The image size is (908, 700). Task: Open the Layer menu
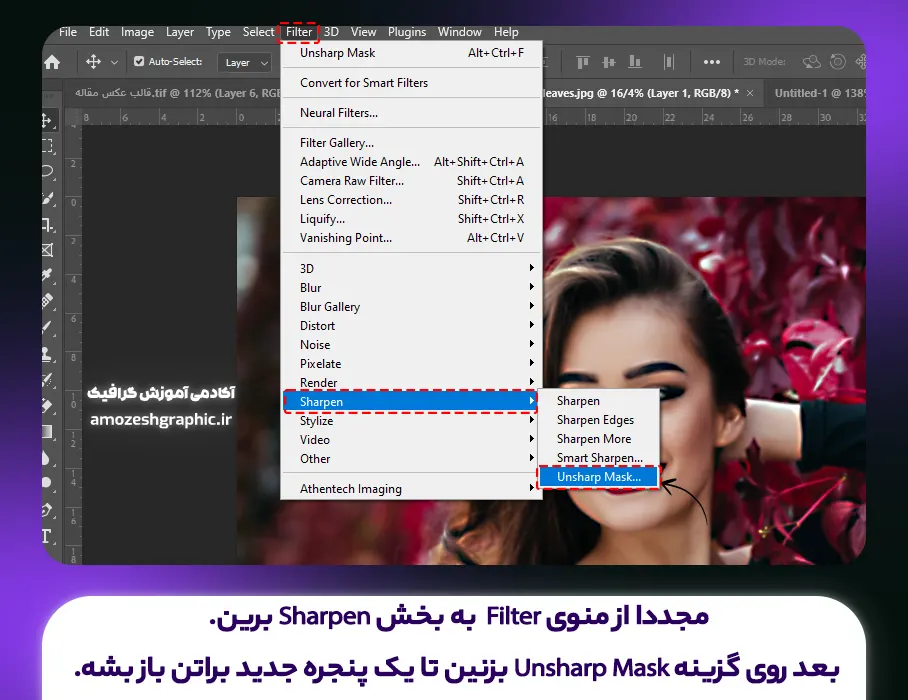click(180, 32)
